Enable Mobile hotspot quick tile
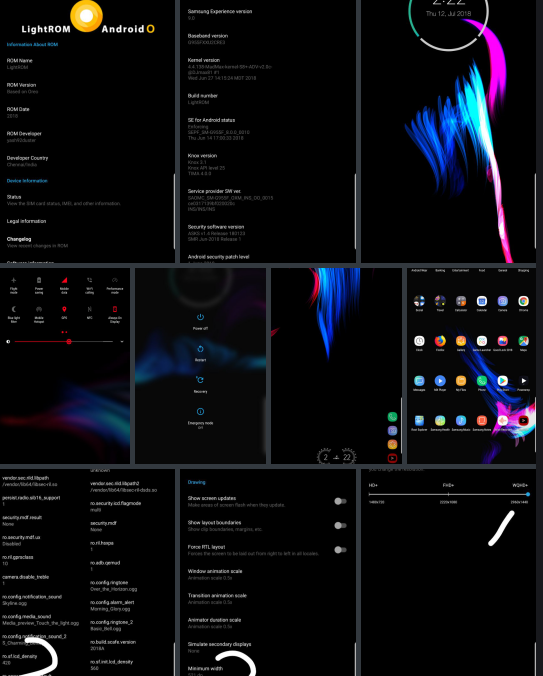Viewport: 543px width, 676px height. coord(39,314)
